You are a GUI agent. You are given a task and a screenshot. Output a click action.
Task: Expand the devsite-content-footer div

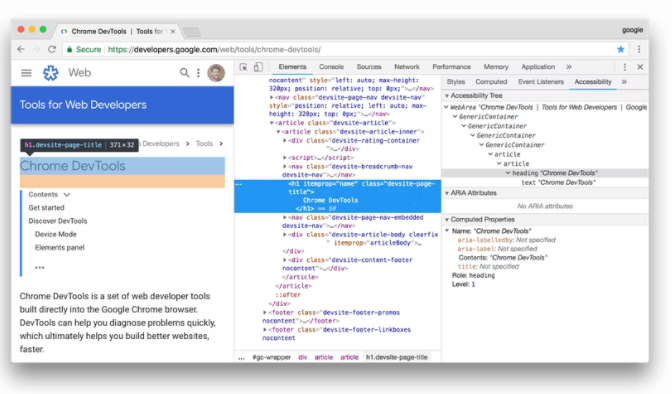tap(285, 260)
